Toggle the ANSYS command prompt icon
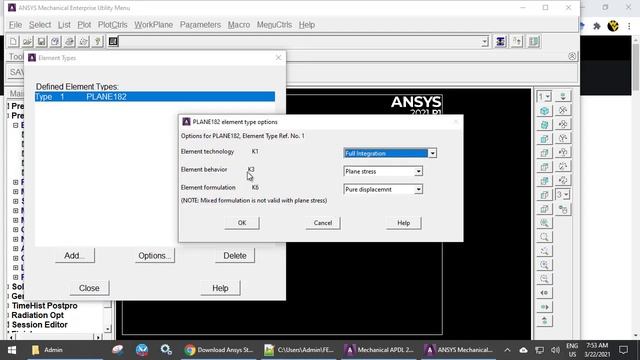 coord(113,42)
